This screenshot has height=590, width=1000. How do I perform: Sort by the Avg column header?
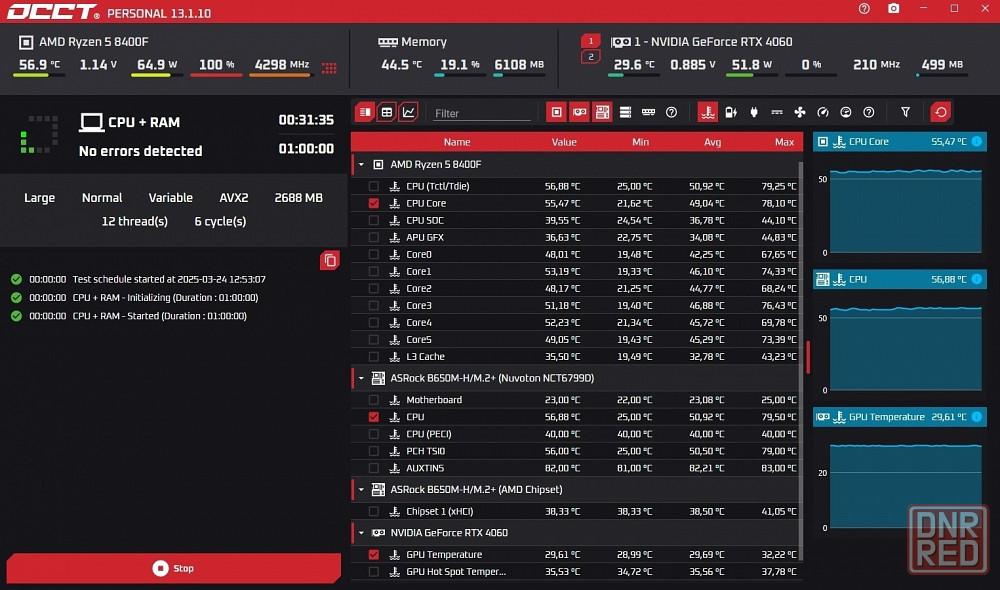712,142
